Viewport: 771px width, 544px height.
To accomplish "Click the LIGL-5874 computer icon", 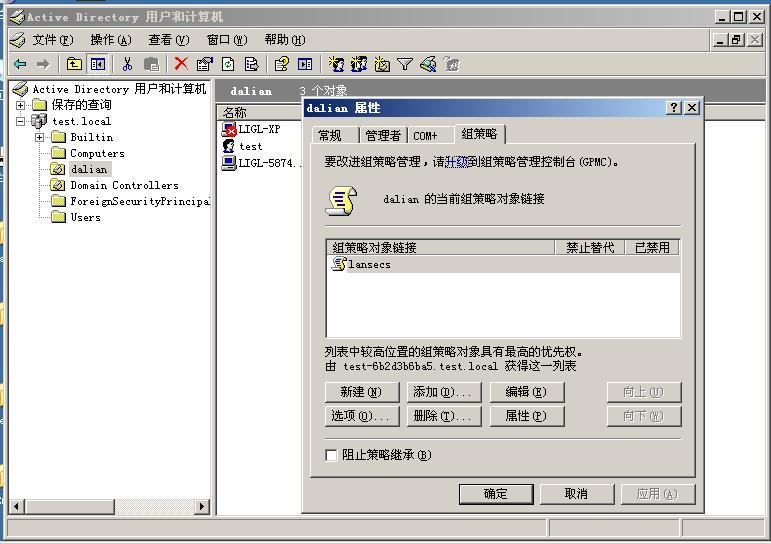I will [229, 163].
